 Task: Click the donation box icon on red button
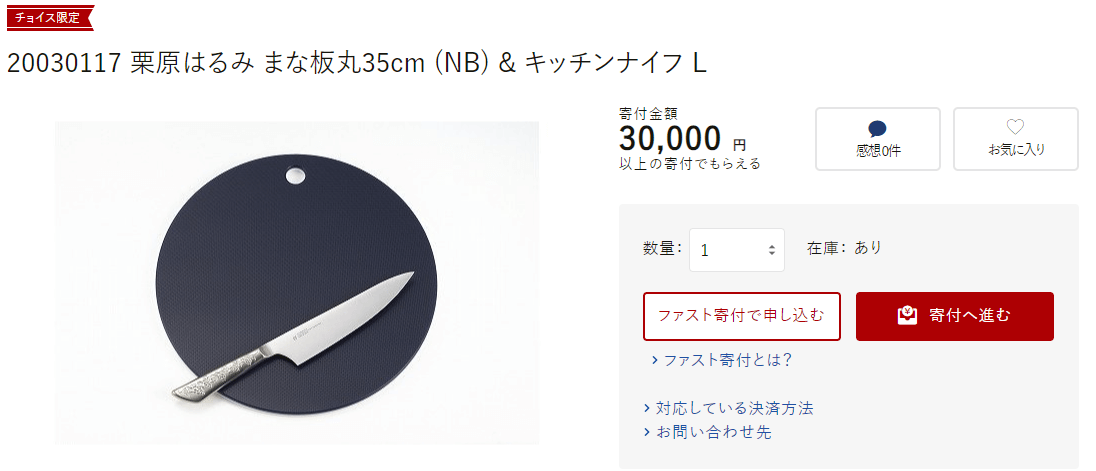point(907,316)
